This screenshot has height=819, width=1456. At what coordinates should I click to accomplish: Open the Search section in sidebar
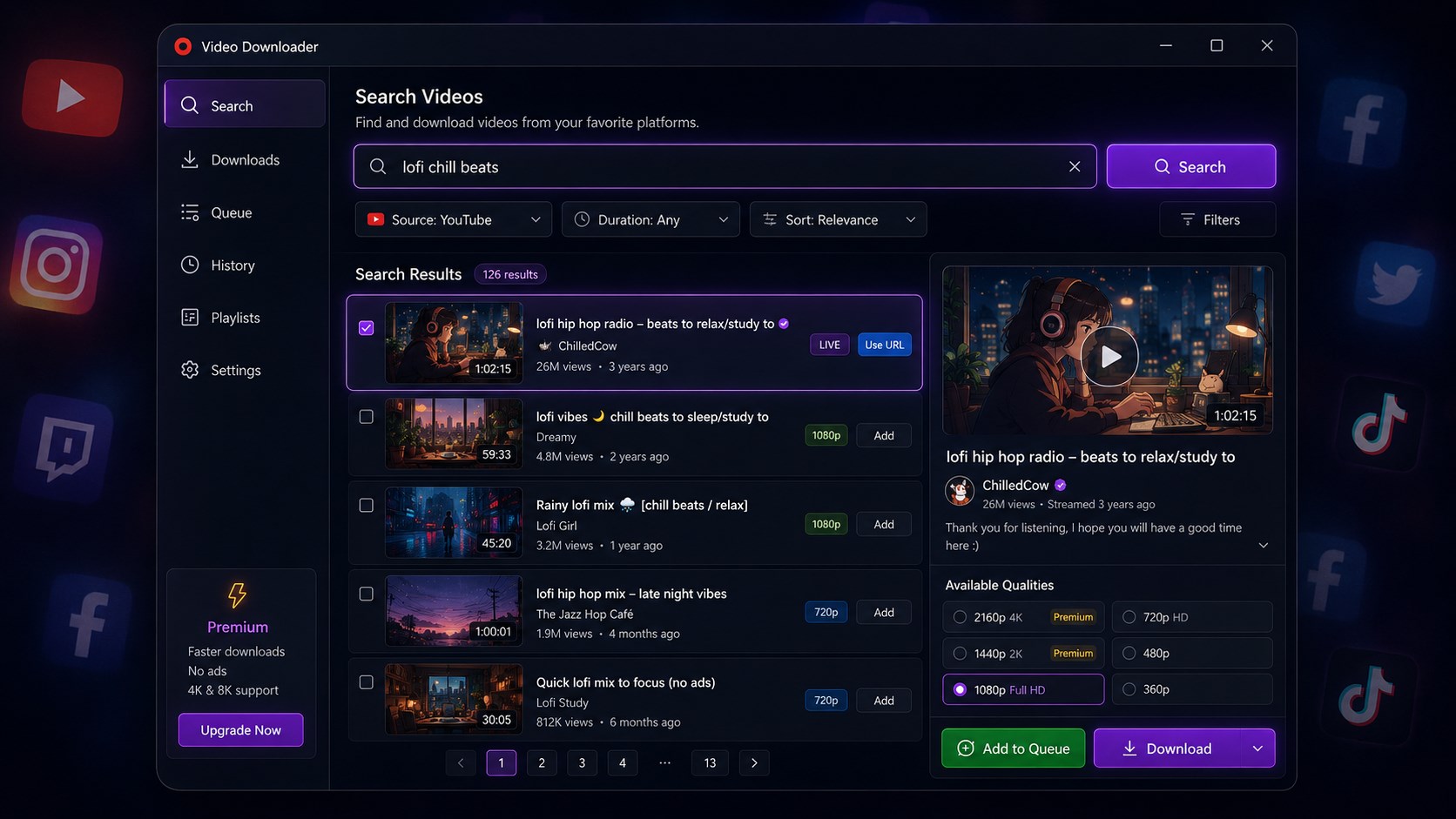click(x=245, y=105)
